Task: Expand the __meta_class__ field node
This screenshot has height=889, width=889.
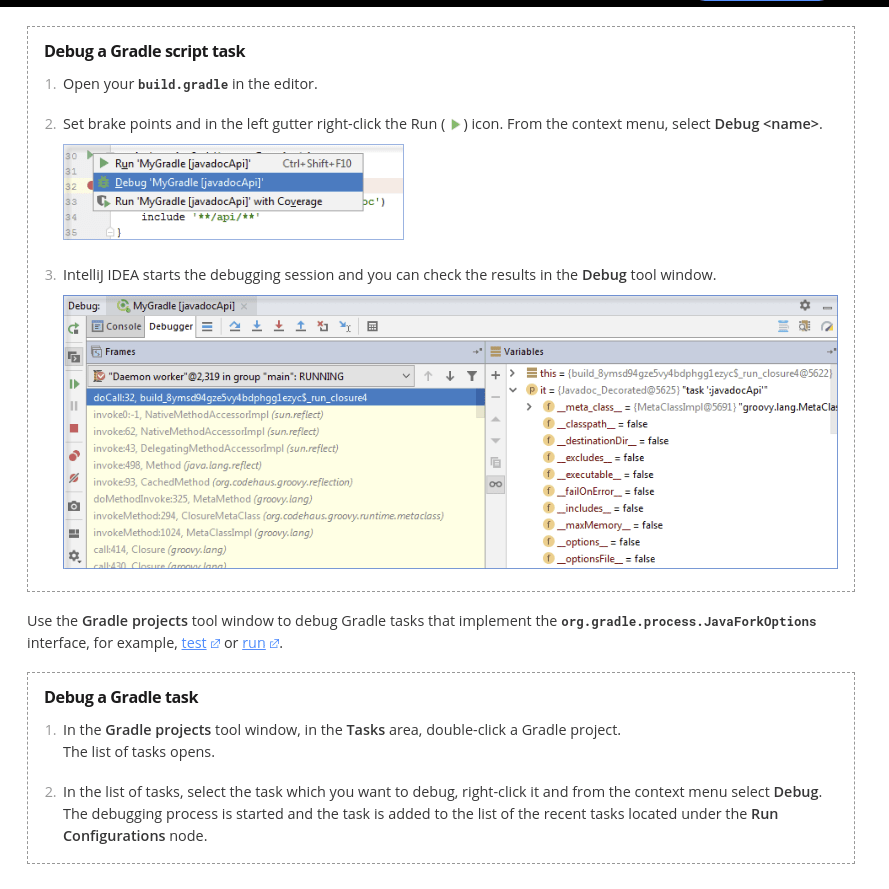Action: 528,407
